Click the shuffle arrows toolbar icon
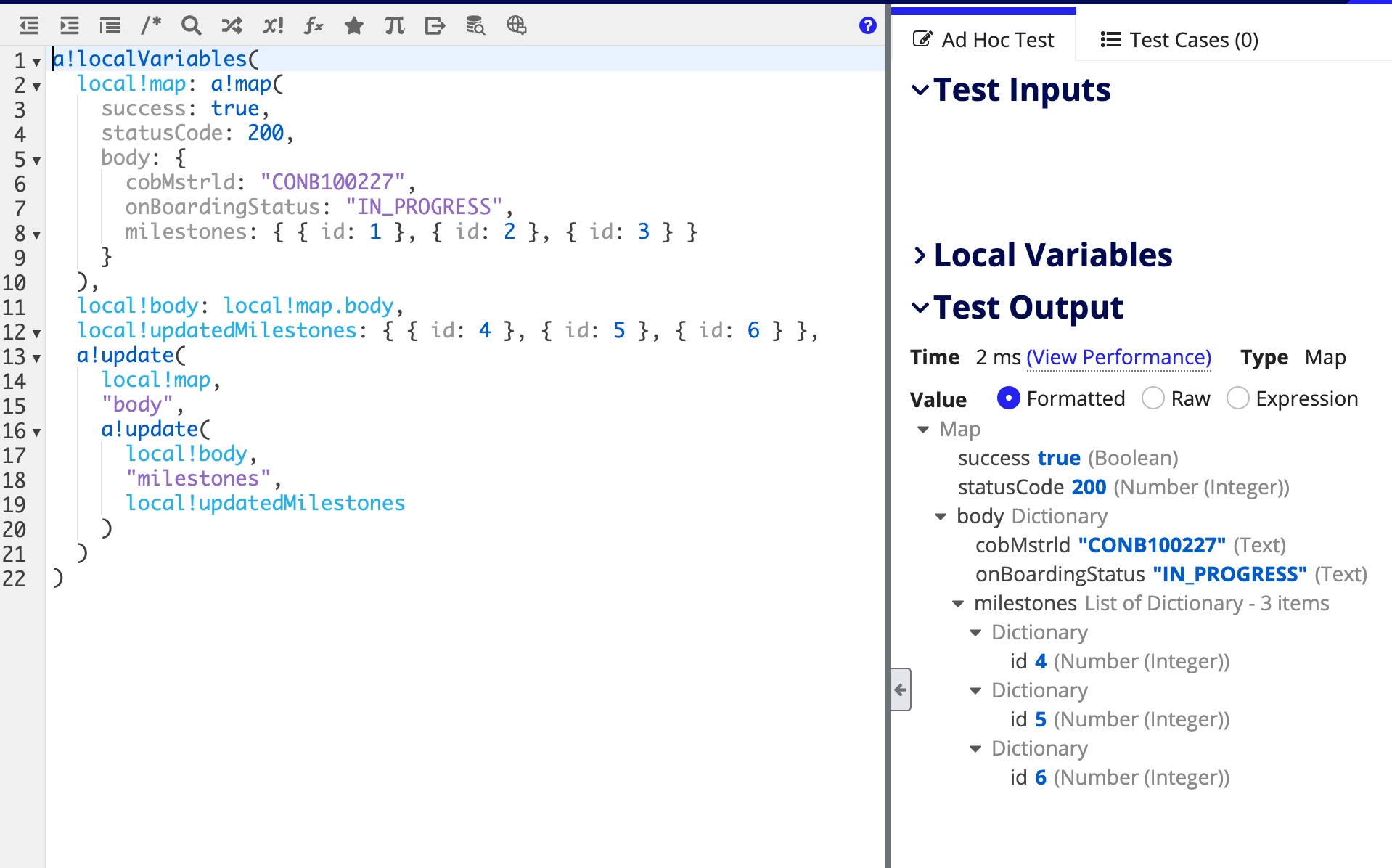1392x868 pixels. pos(232,26)
